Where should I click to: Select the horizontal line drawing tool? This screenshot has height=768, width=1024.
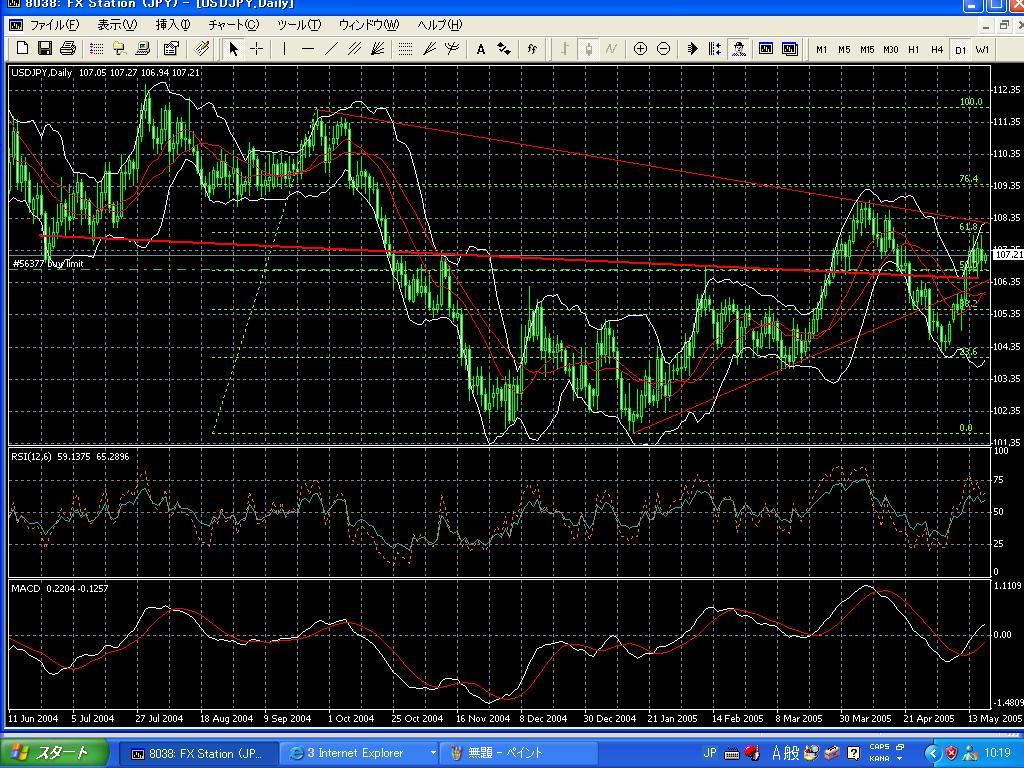pyautogui.click(x=308, y=48)
